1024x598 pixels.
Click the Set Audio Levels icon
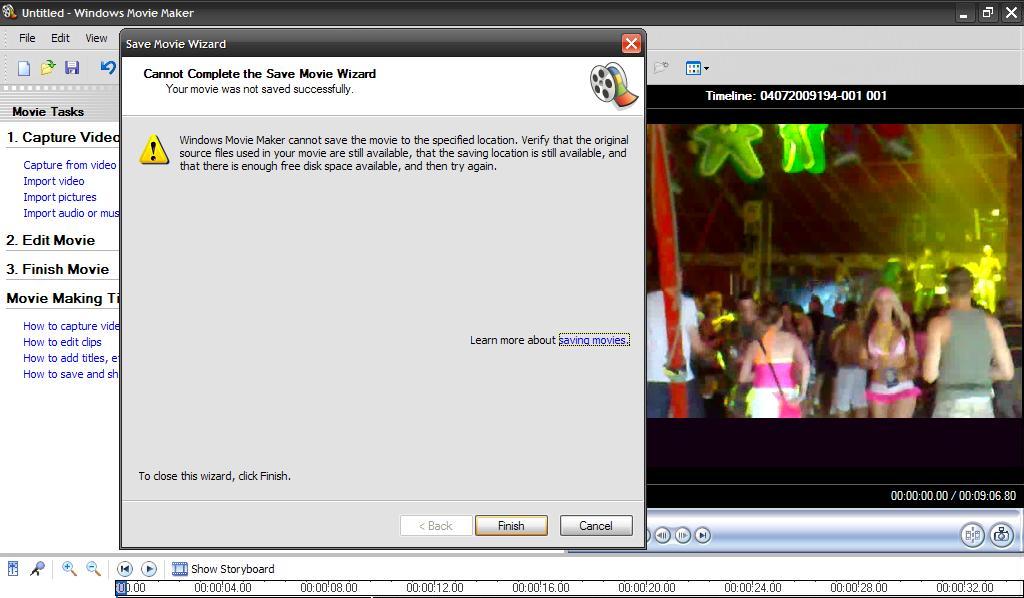12,569
